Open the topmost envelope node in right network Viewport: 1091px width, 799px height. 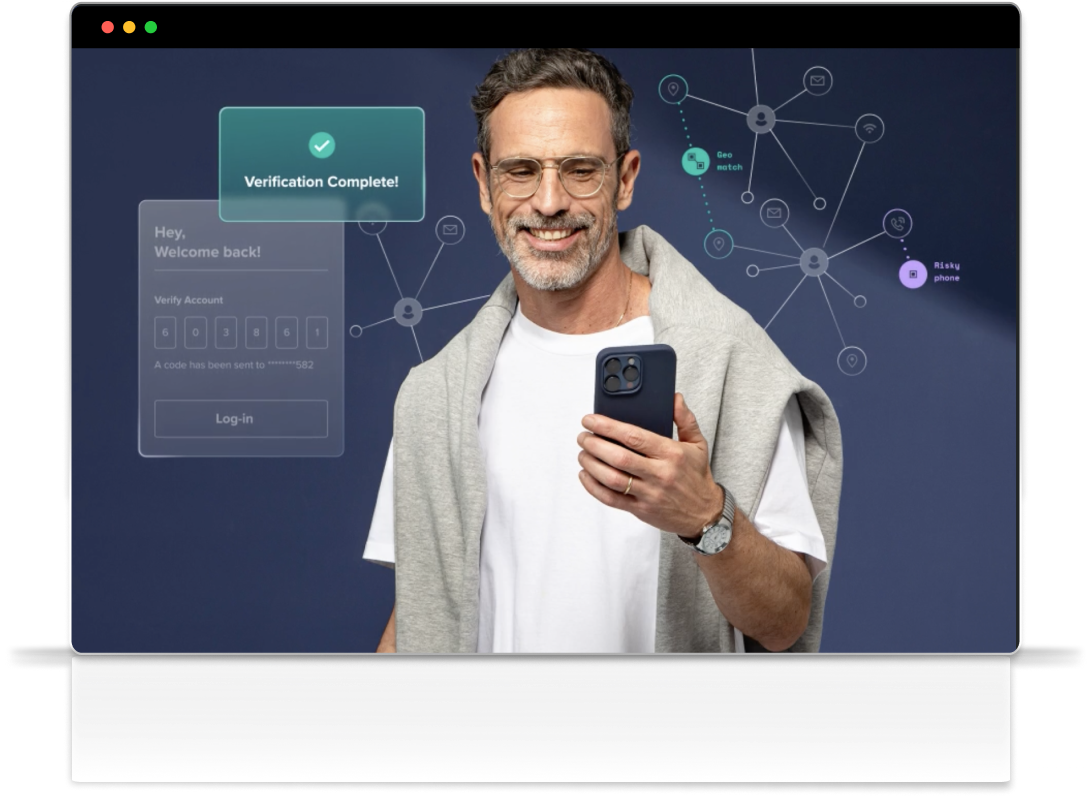click(x=817, y=81)
